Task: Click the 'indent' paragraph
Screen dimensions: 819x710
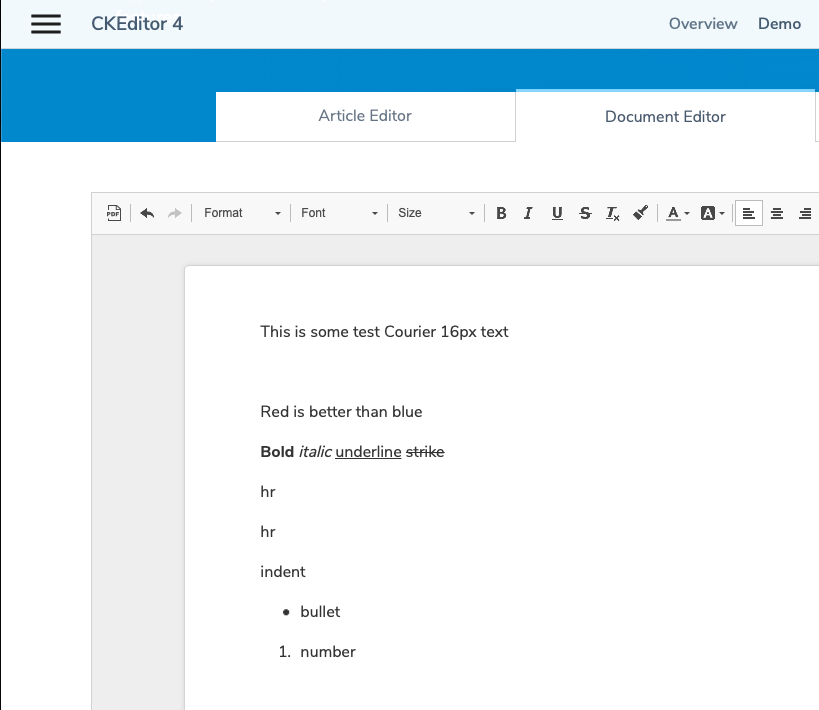Action: tap(283, 572)
